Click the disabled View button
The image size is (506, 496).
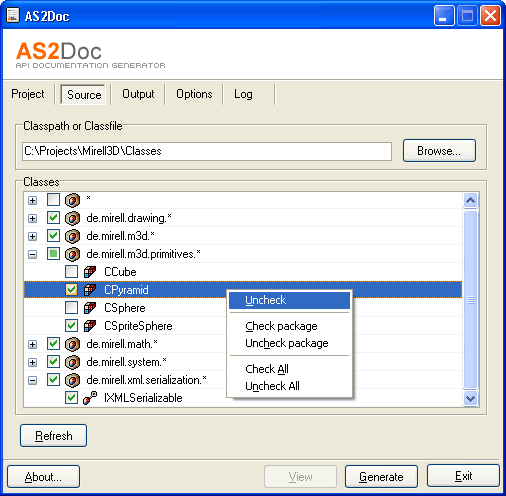[300, 477]
